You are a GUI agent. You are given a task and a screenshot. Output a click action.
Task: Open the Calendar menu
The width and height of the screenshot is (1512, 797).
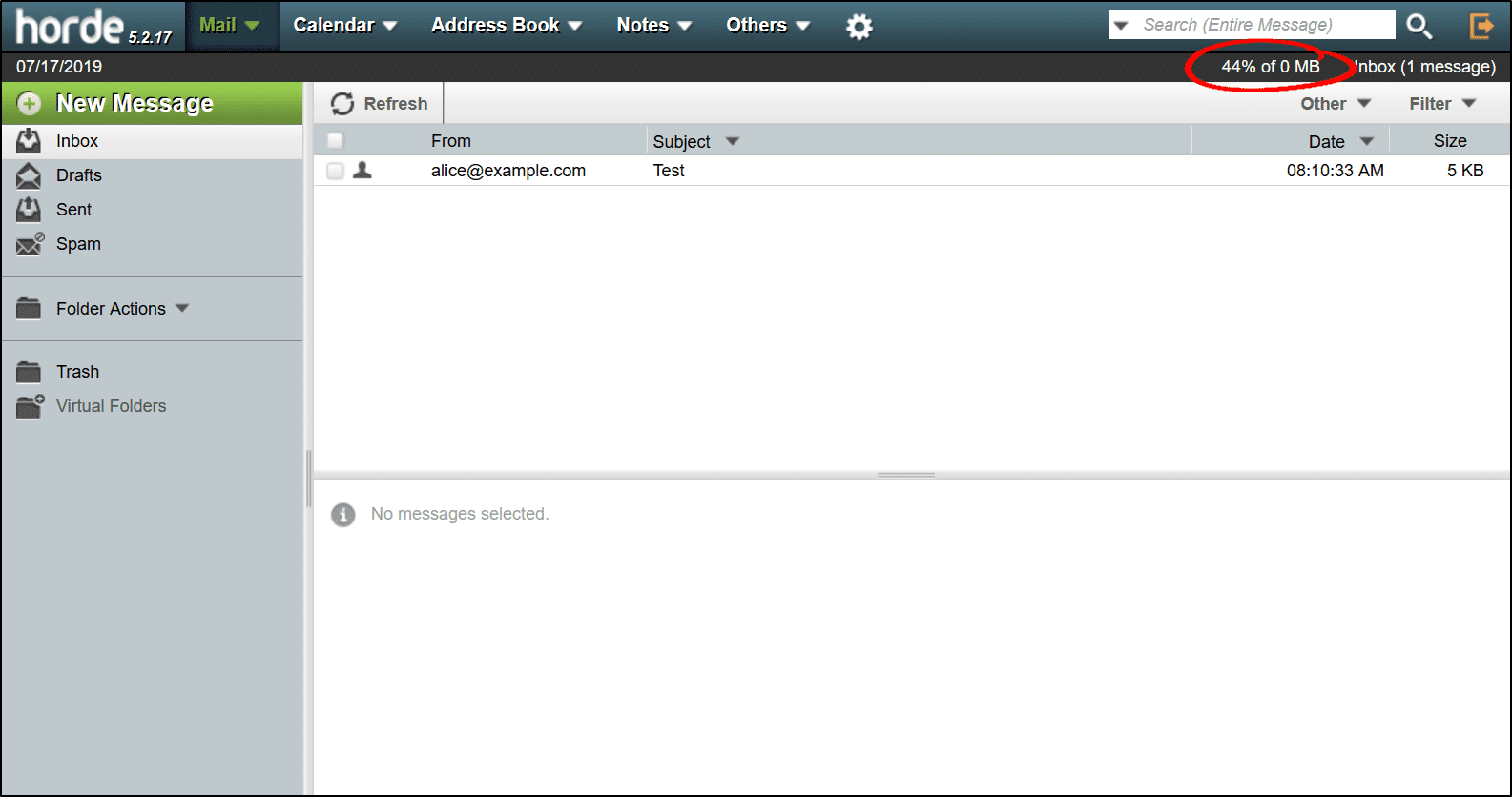(344, 26)
